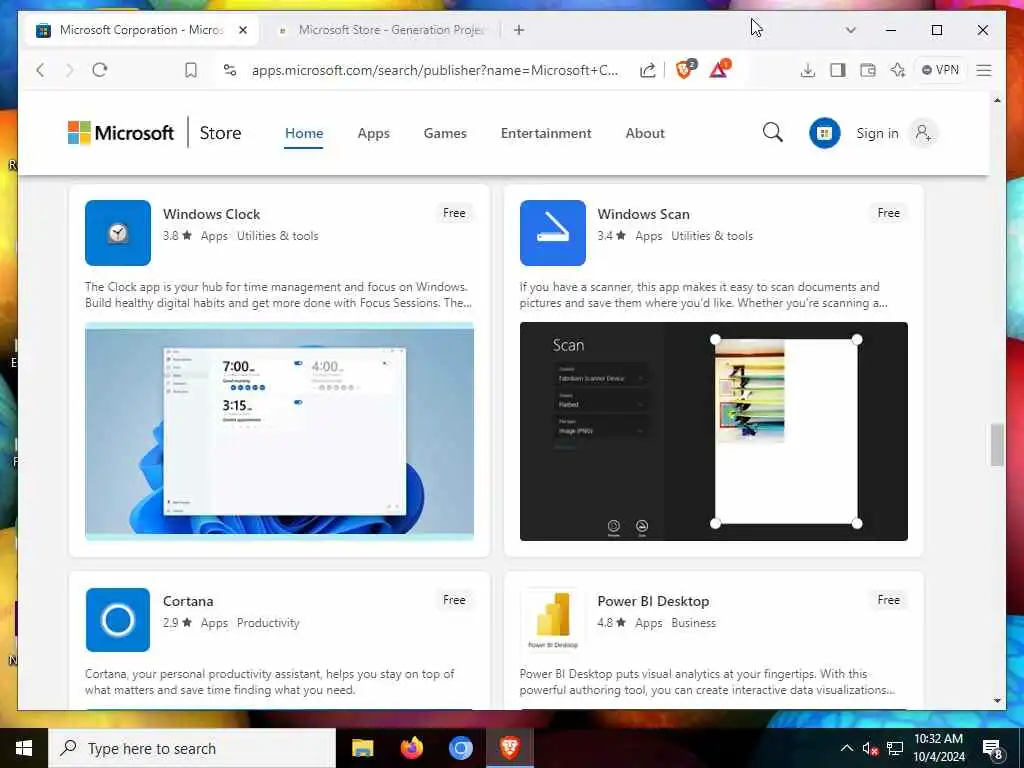
Task: Go back using browser back arrow
Action: (x=40, y=70)
